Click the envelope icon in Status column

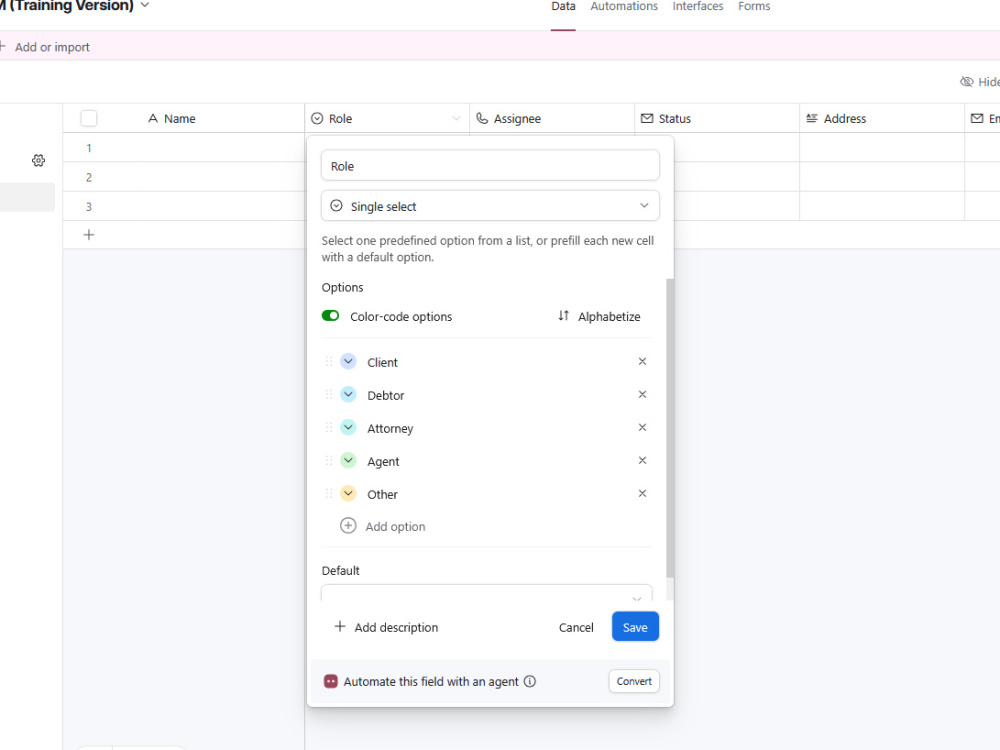[647, 119]
